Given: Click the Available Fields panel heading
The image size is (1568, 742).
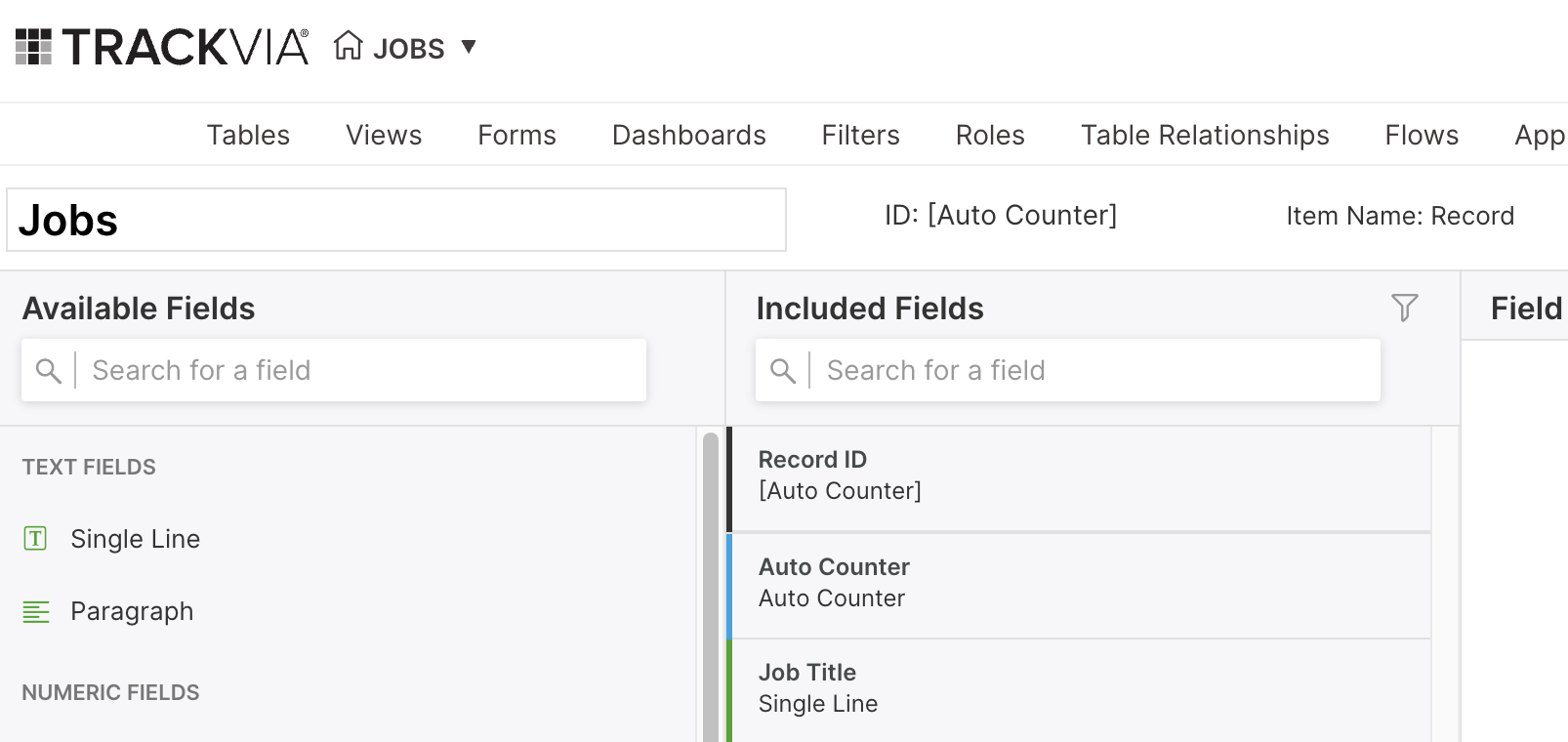Looking at the screenshot, I should point(139,309).
